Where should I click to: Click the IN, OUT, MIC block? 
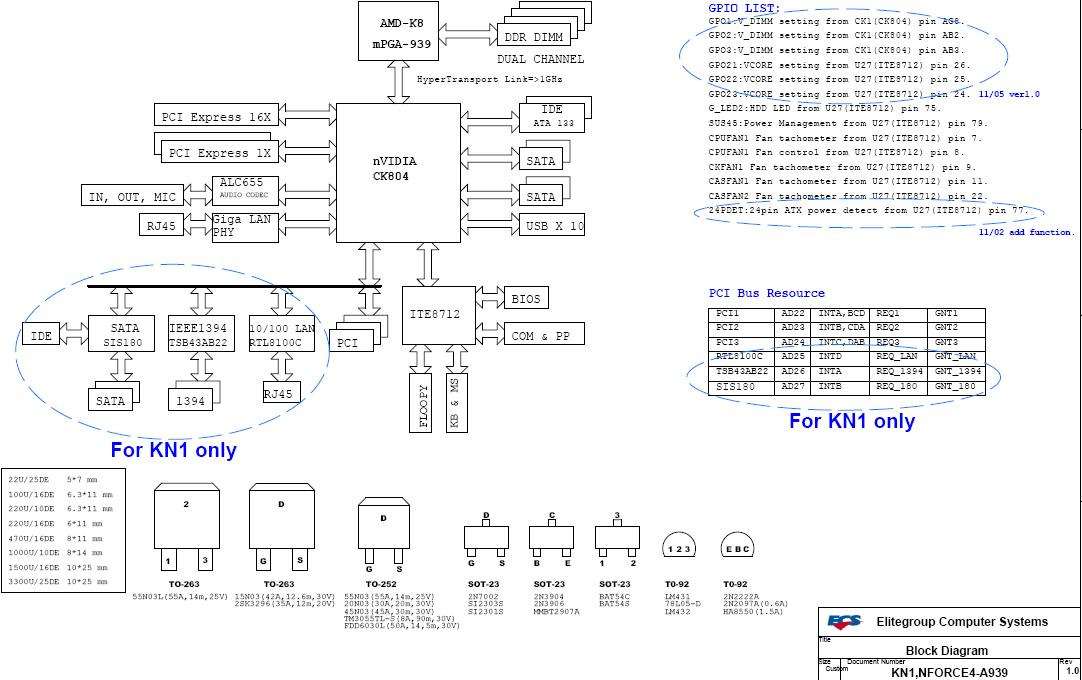pyautogui.click(x=132, y=196)
